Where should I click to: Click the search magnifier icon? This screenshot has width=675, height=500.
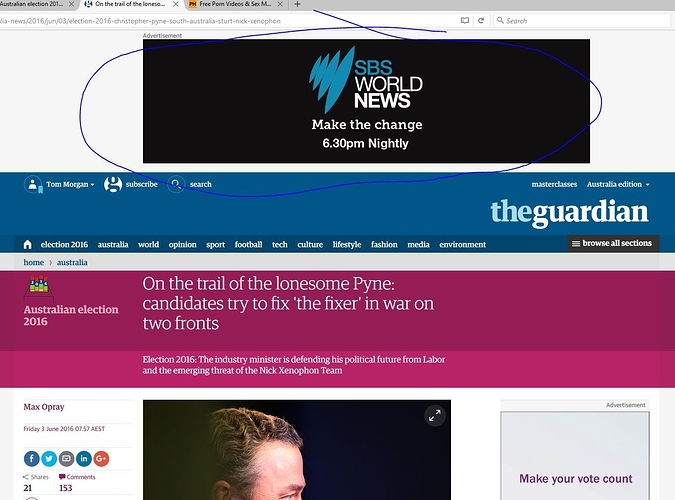176,184
